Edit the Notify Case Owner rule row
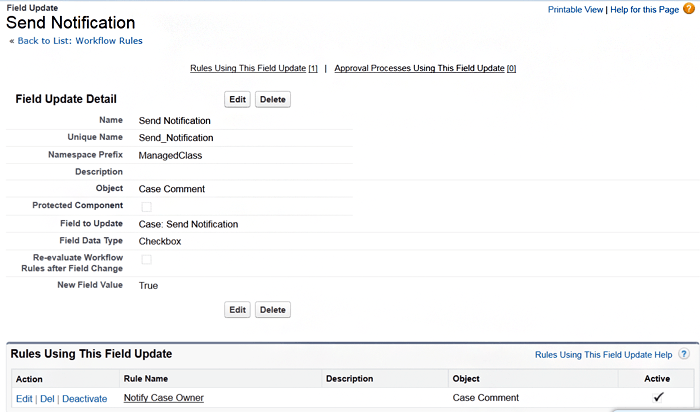Screen dimensions: 700x412 click(x=23, y=398)
